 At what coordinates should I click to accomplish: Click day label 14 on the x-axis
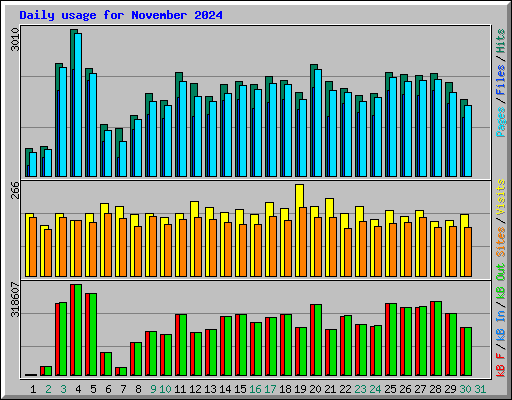pyautogui.click(x=225, y=389)
